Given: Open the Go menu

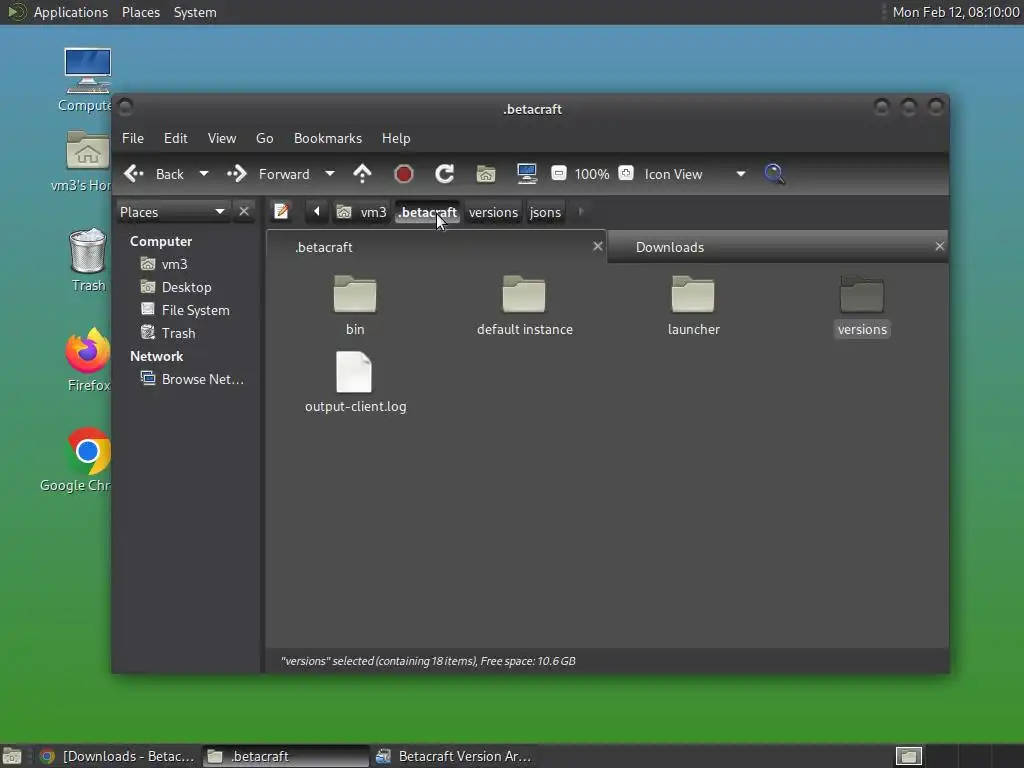Looking at the screenshot, I should coord(264,138).
